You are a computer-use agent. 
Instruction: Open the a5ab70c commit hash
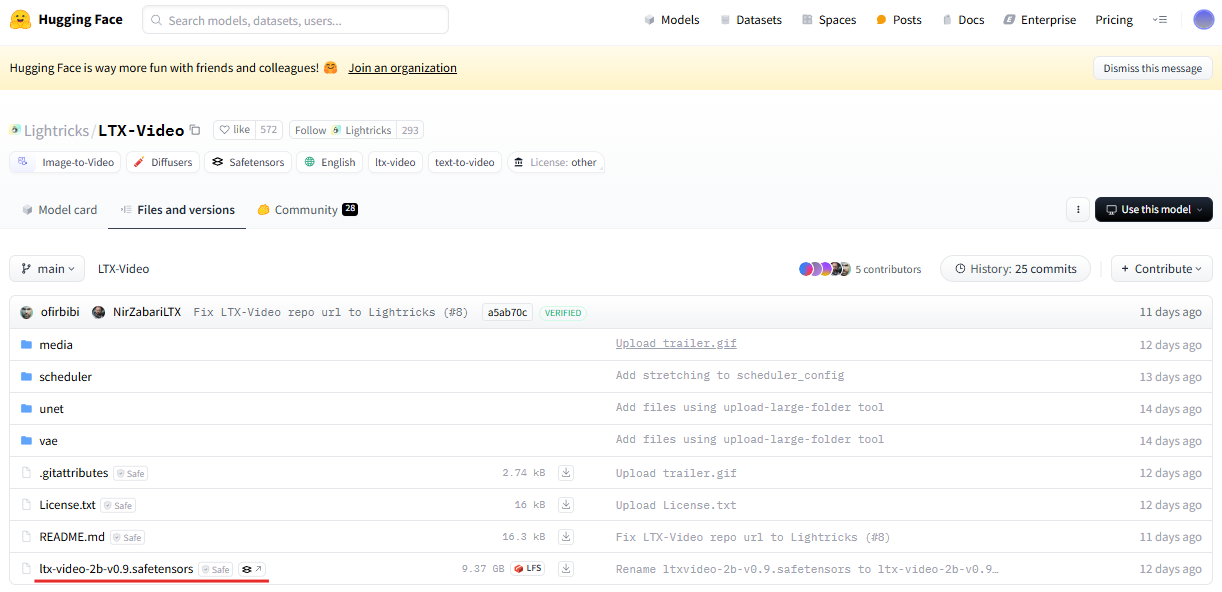point(507,313)
